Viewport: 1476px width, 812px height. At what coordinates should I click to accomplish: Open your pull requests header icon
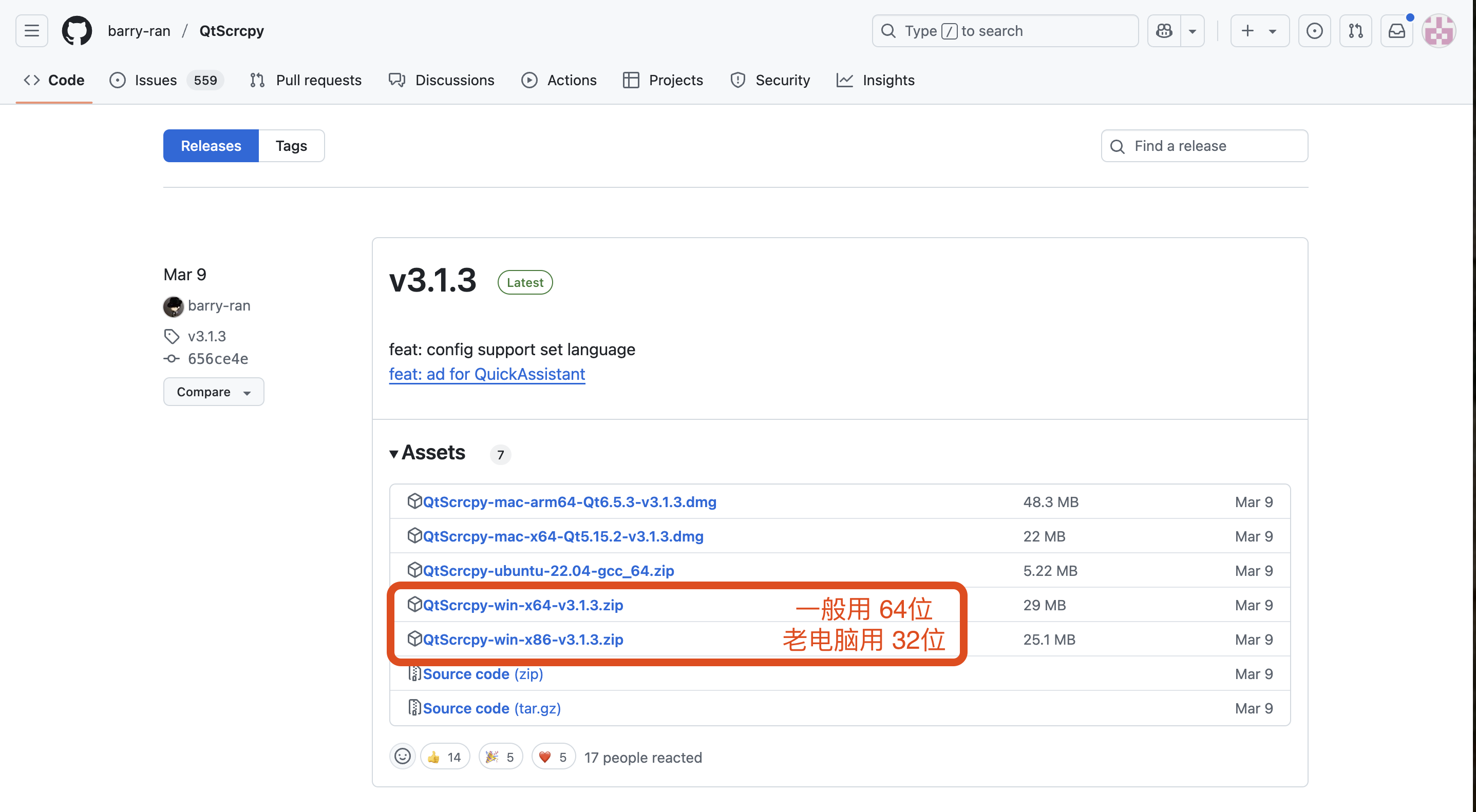coord(1355,31)
